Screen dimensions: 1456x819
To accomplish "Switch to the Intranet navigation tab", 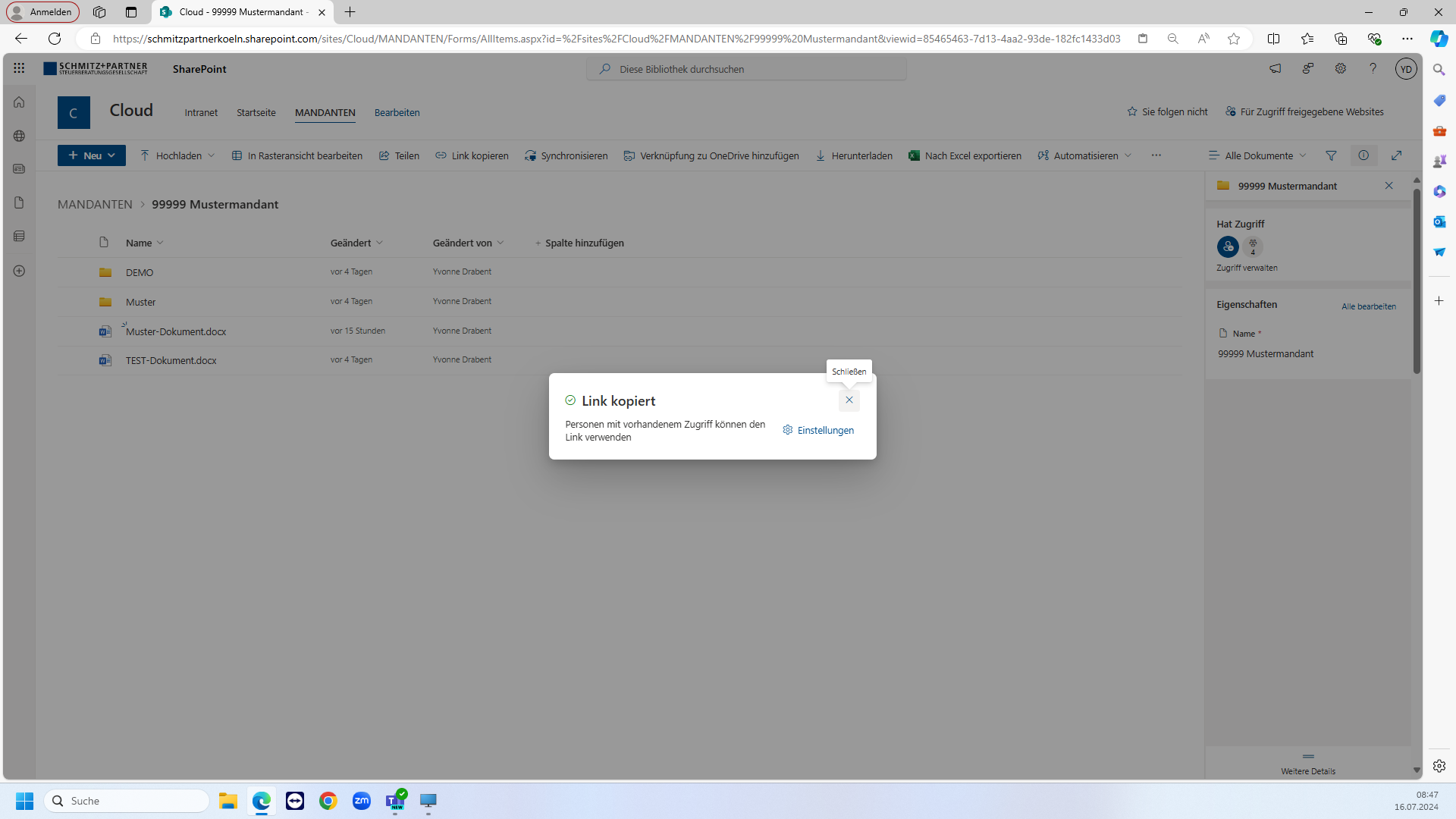I will (x=201, y=112).
